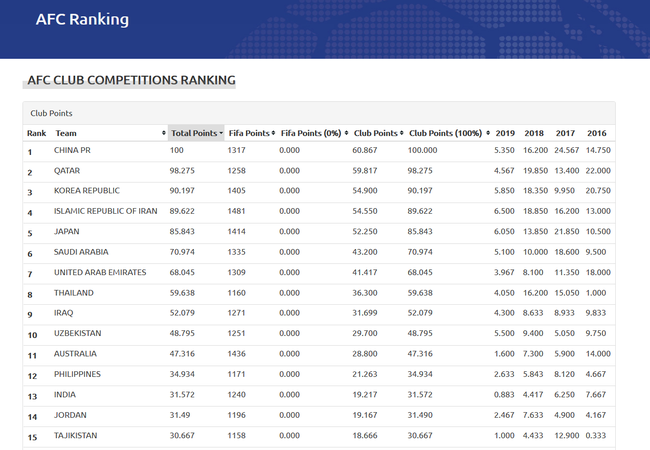Sort by Total Points column
This screenshot has width=650, height=450.
[196, 133]
